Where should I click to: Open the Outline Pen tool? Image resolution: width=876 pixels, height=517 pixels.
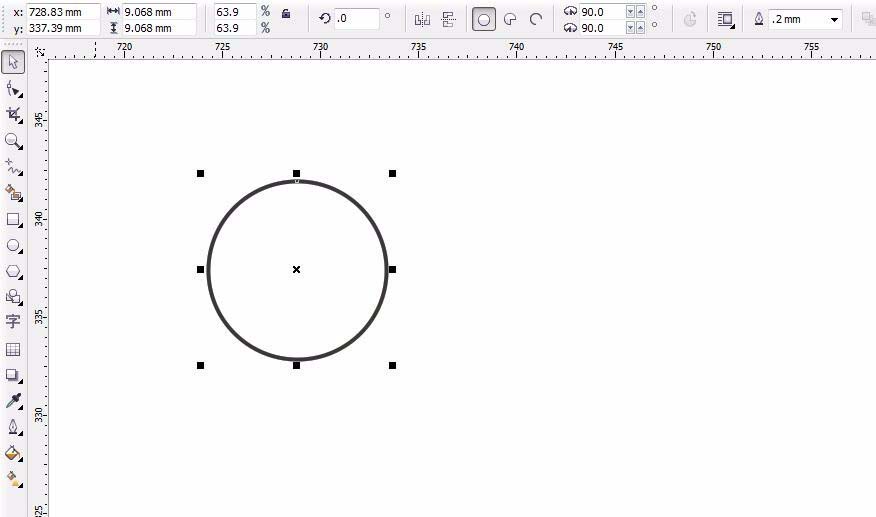point(13,427)
